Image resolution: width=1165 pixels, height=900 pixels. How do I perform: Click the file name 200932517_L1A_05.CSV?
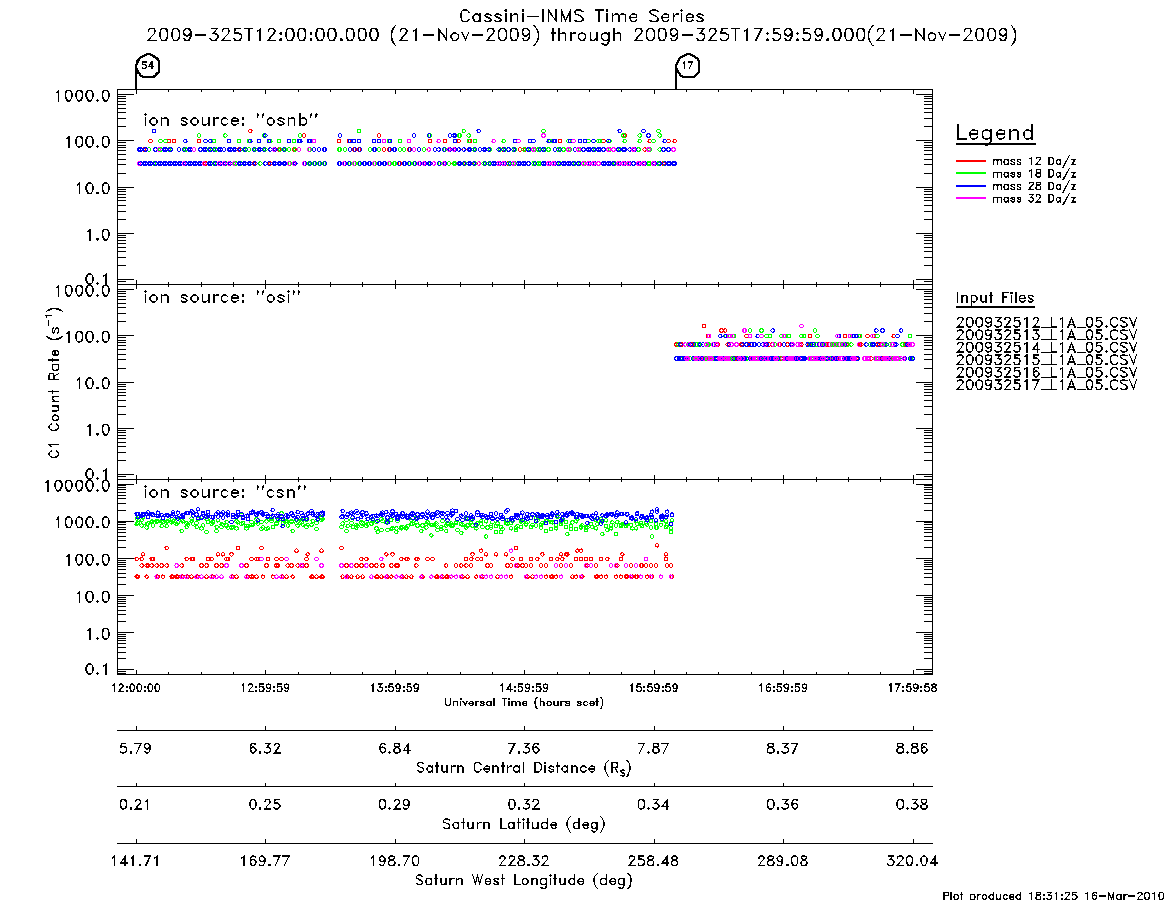coord(1046,385)
